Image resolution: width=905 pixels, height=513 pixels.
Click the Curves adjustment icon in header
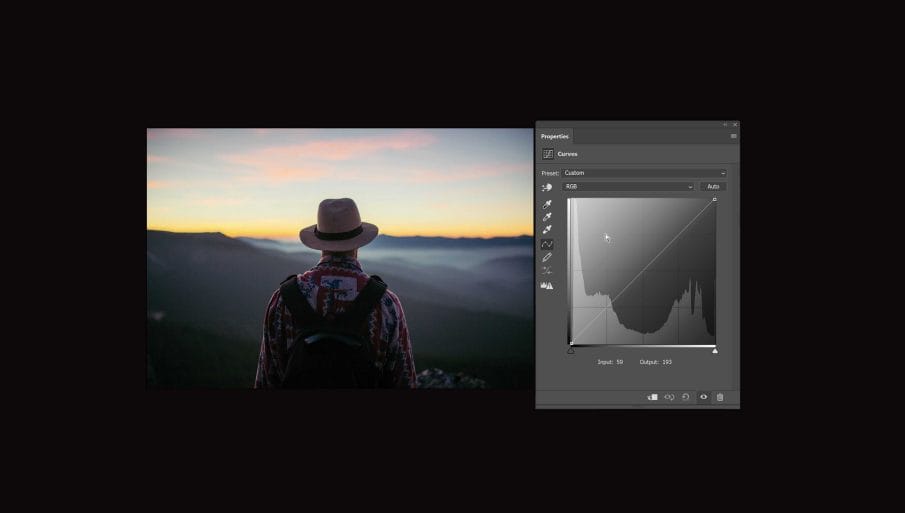coord(548,154)
